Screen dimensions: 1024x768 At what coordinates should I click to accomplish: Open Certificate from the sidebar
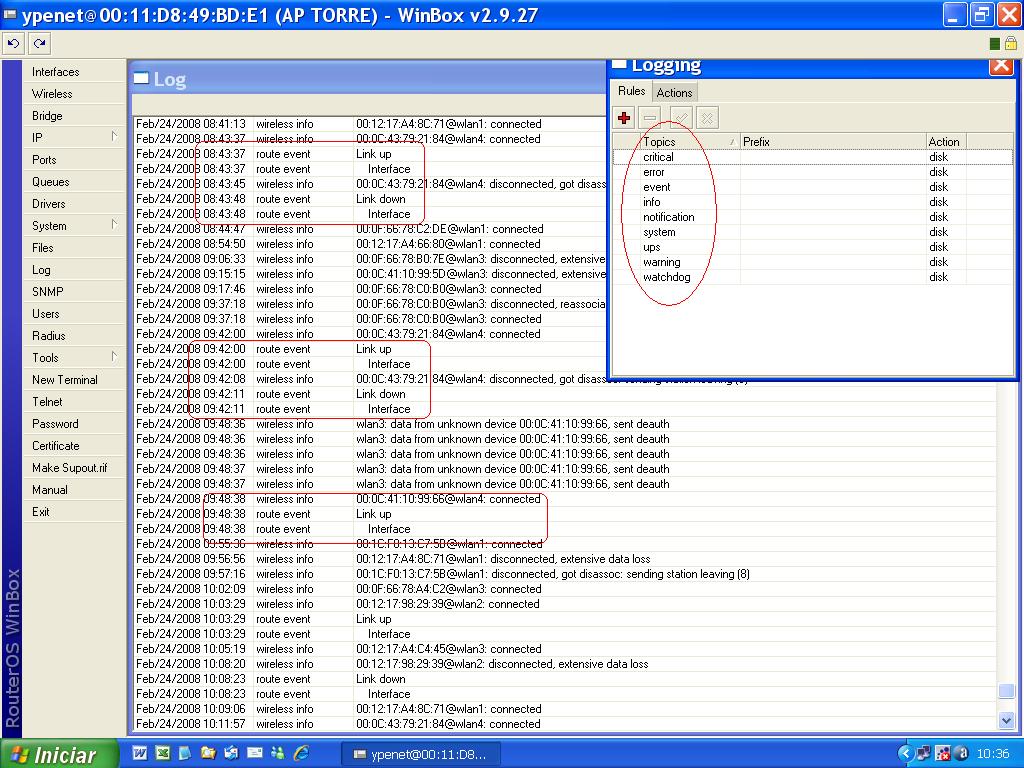tap(74, 446)
